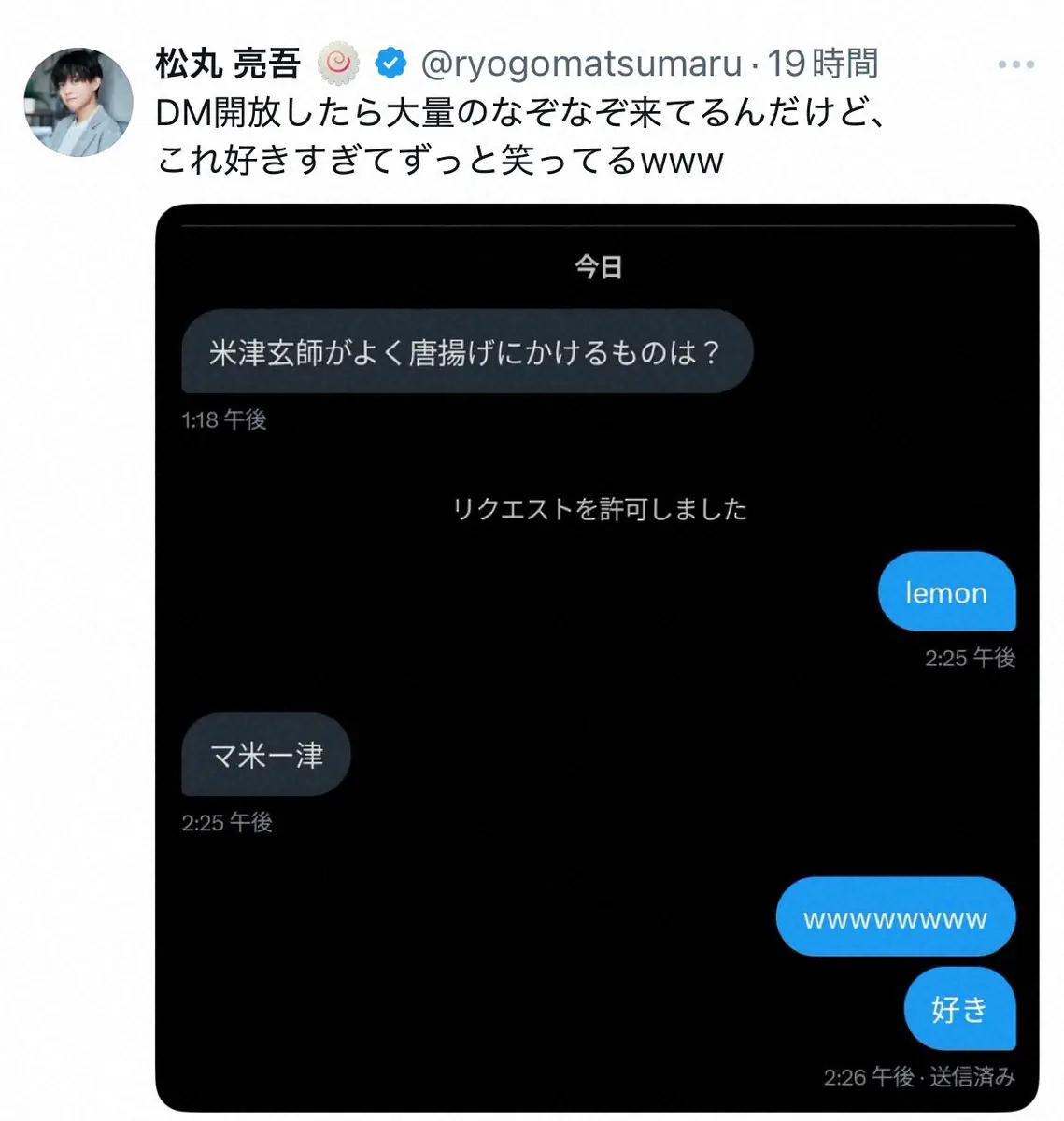This screenshot has height=1121, width=1064.
Task: Click the 2:26 午後 送信済み status
Action: tap(919, 1077)
